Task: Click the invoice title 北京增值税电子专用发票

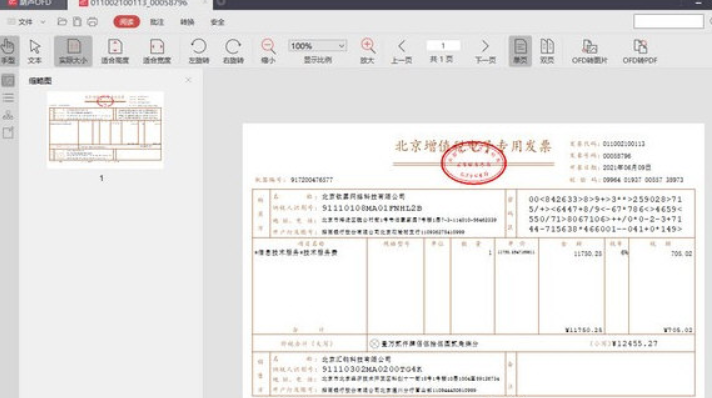Action: (473, 146)
